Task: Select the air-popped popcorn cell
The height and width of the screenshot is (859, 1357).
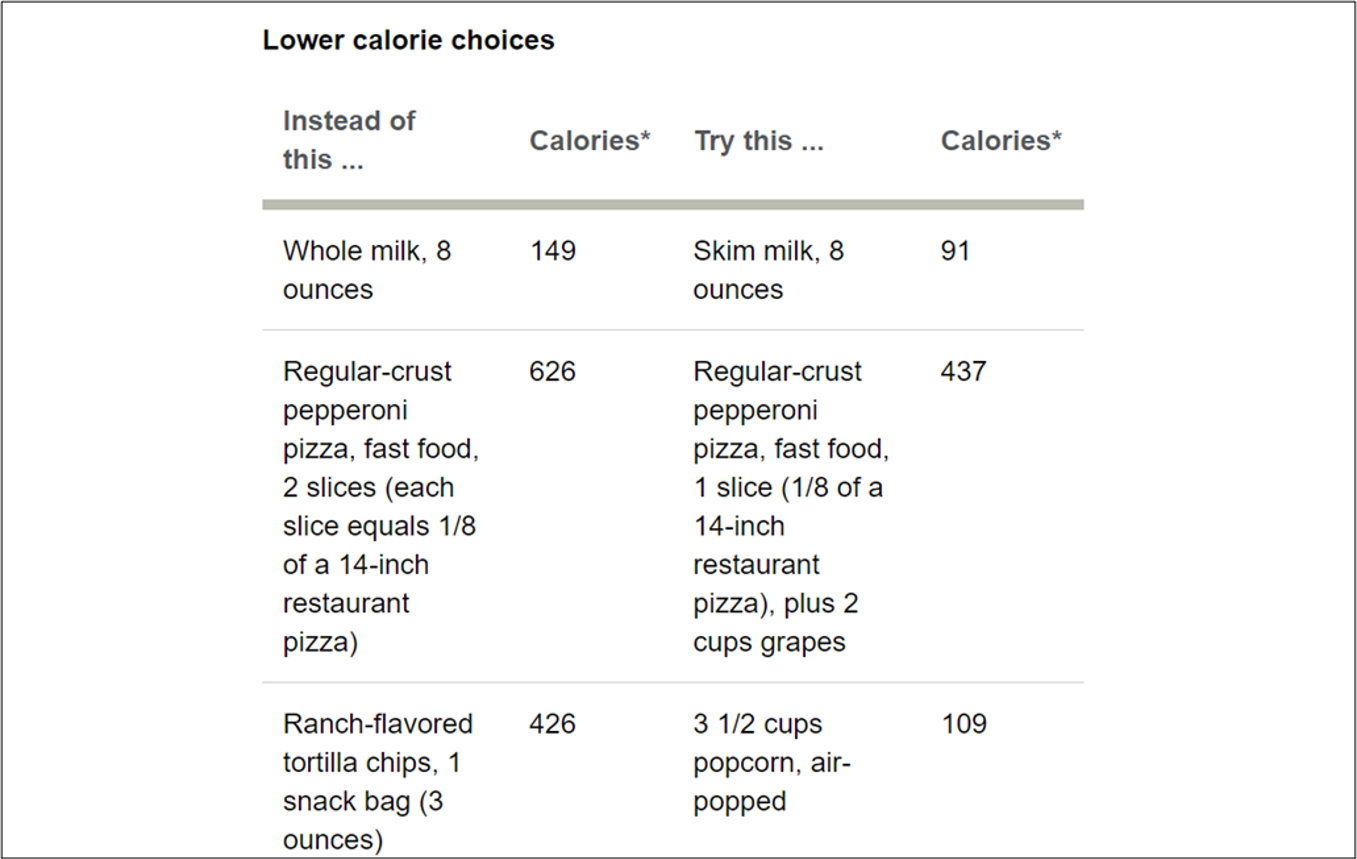Action: click(771, 762)
